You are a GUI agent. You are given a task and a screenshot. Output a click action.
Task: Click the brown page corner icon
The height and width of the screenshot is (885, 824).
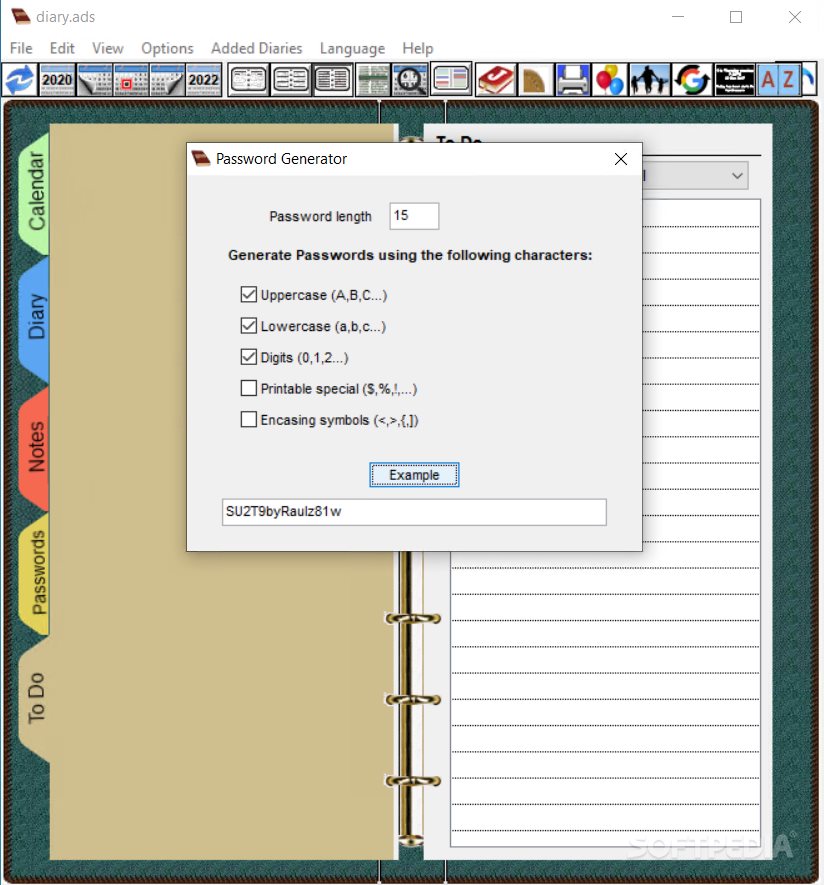[x=534, y=80]
